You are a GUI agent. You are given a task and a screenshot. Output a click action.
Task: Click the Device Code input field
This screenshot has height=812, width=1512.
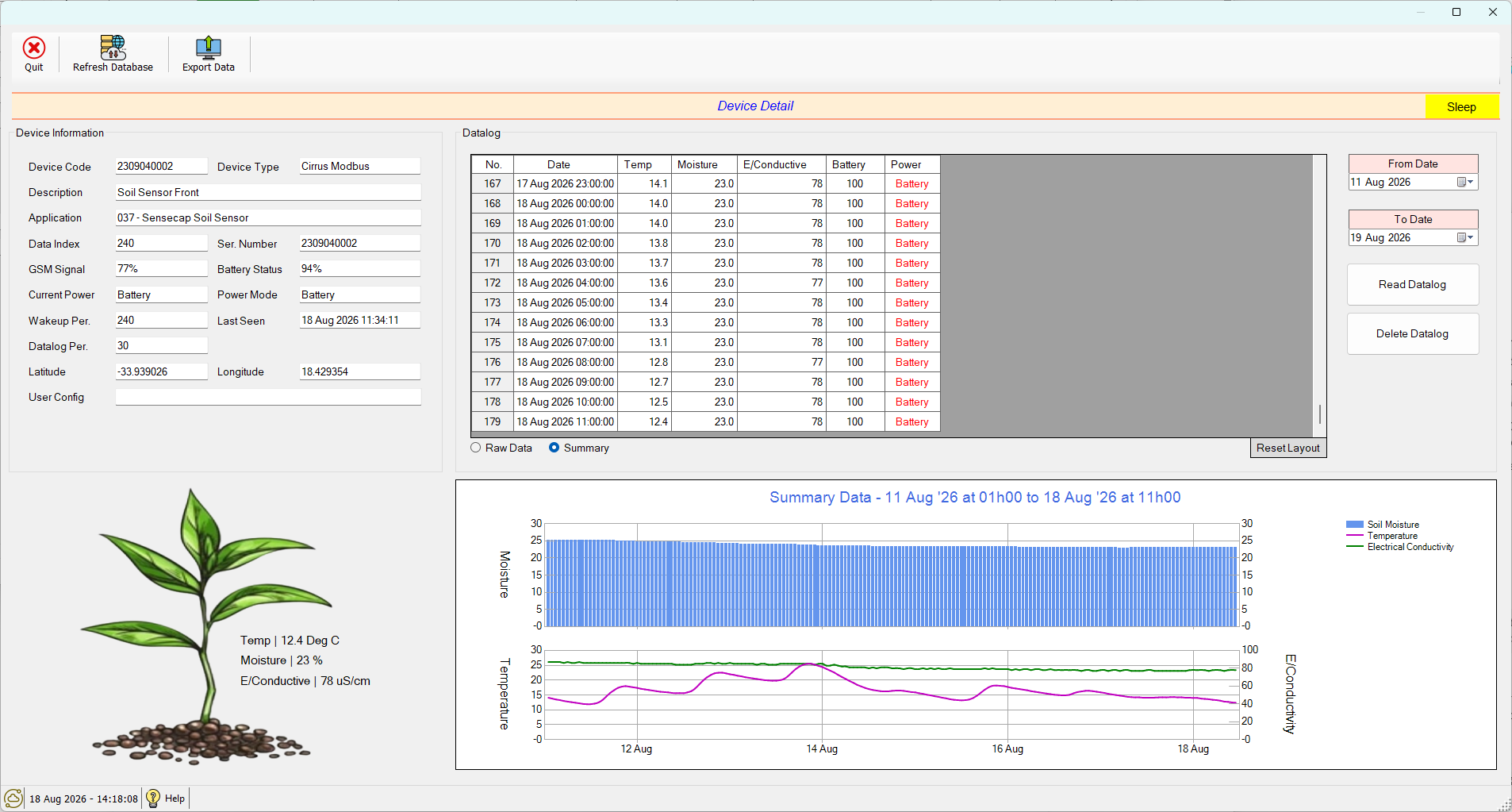click(161, 167)
